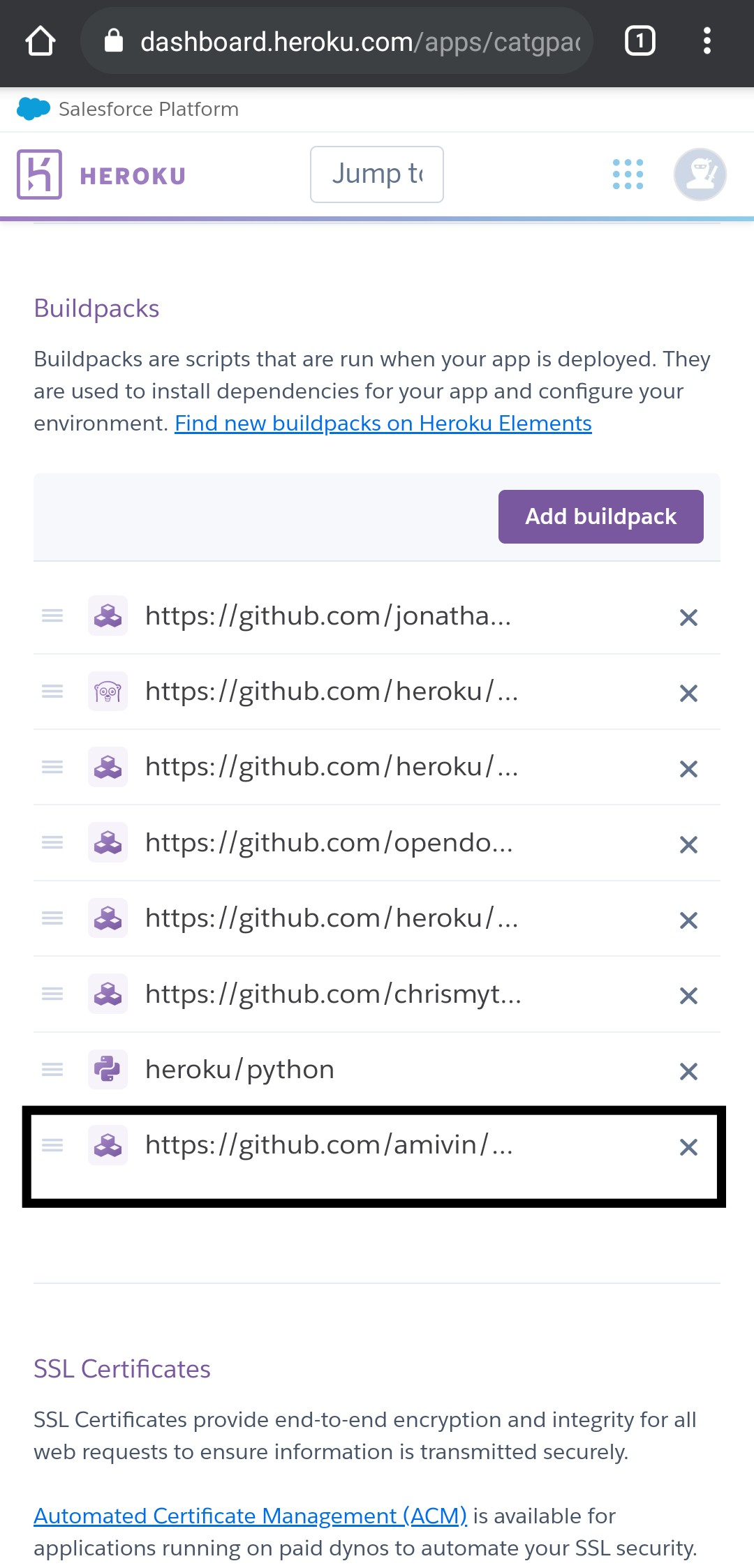Open the Heroku apps grid menu

point(628,174)
